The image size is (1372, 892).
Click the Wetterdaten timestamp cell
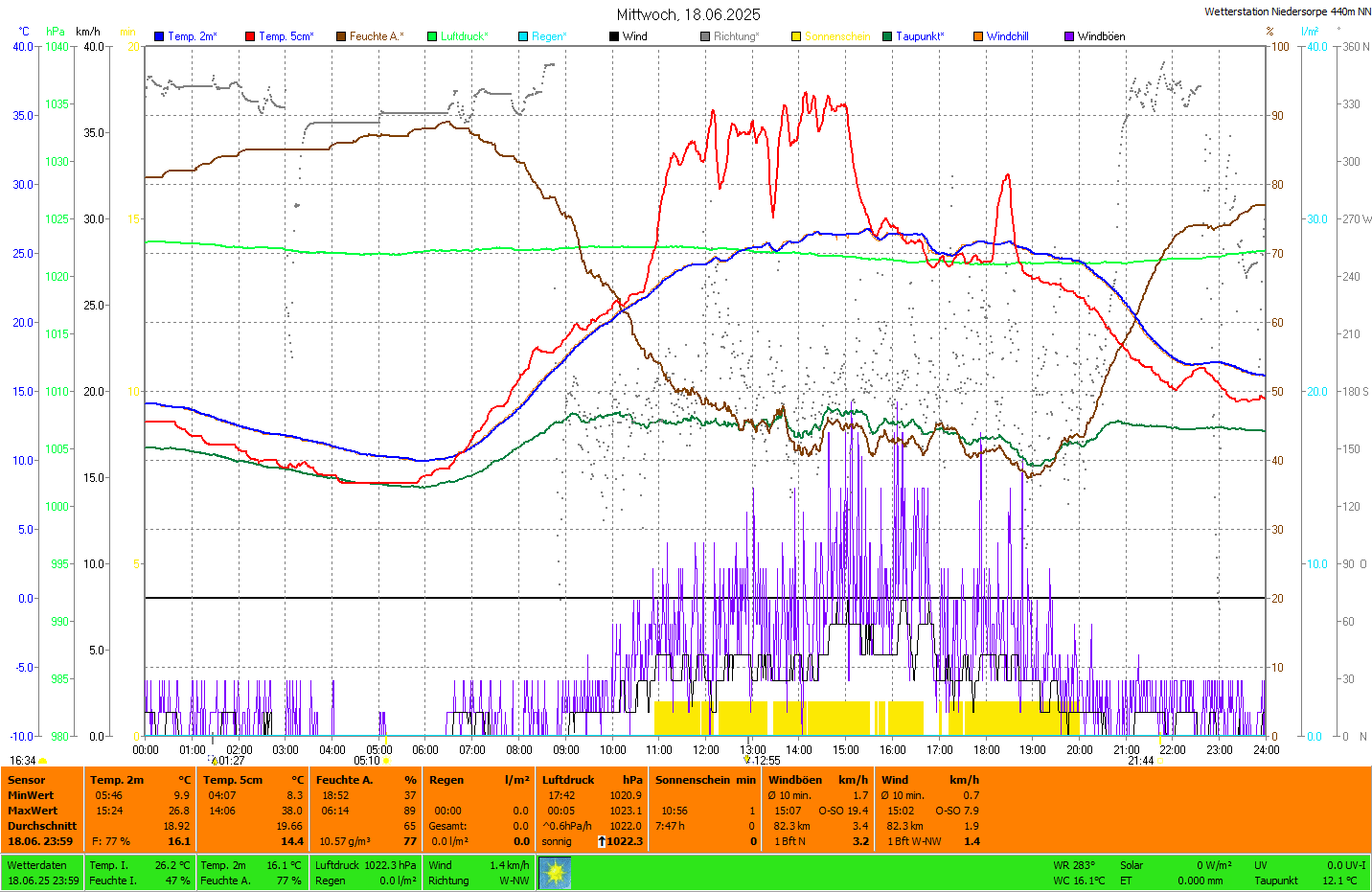tap(43, 873)
